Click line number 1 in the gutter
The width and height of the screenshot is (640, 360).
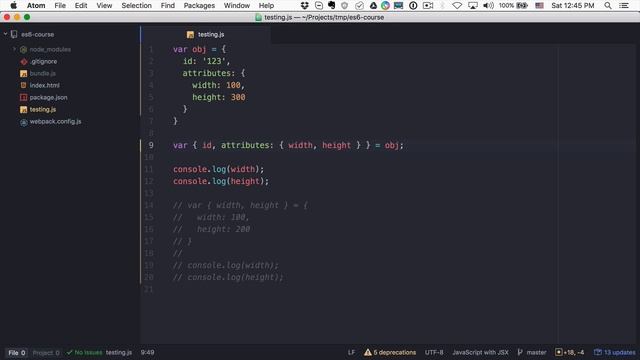click(x=151, y=49)
